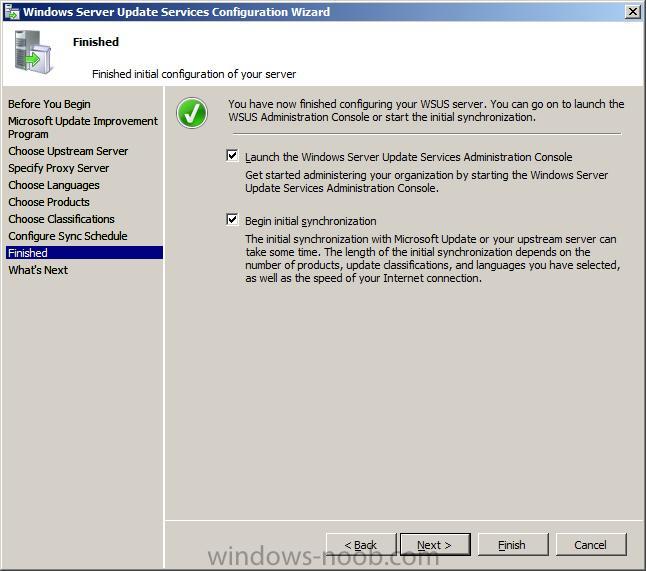The image size is (646, 571).
Task: Open Microsoft Update Improvement Program step
Action: pos(83,127)
